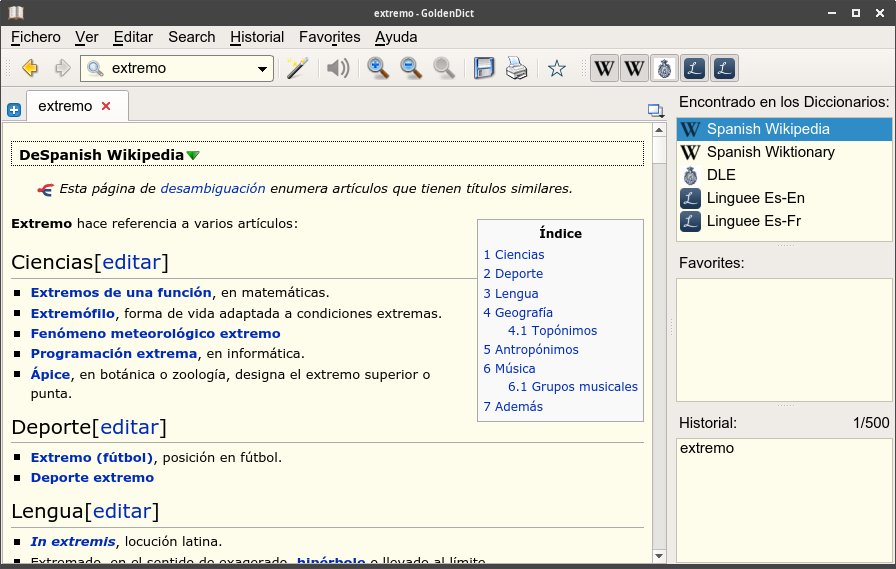Image resolution: width=896 pixels, height=569 pixels.
Task: Toggle the first Linguee toolbar button
Action: point(694,69)
